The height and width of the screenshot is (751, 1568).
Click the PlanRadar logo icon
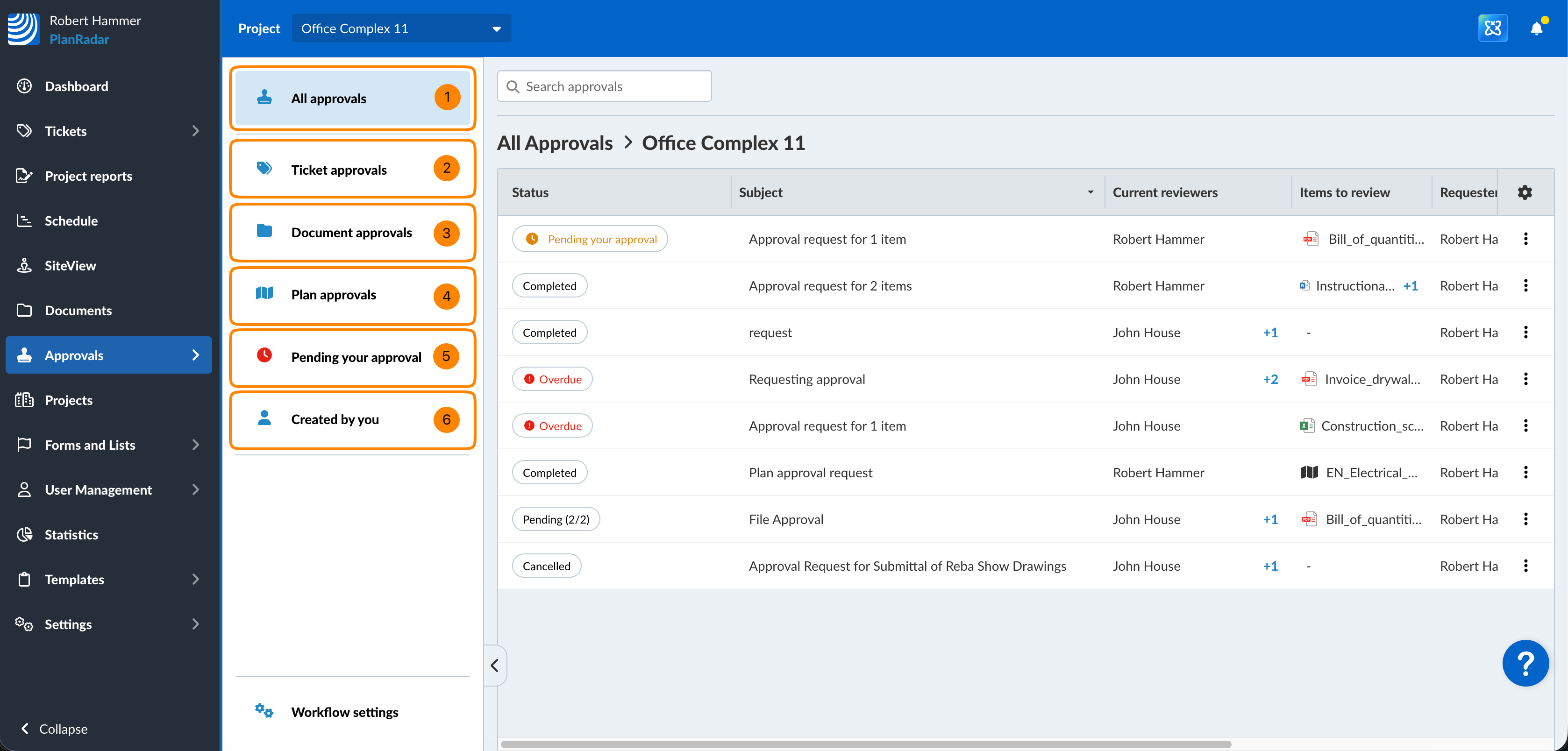coord(23,29)
